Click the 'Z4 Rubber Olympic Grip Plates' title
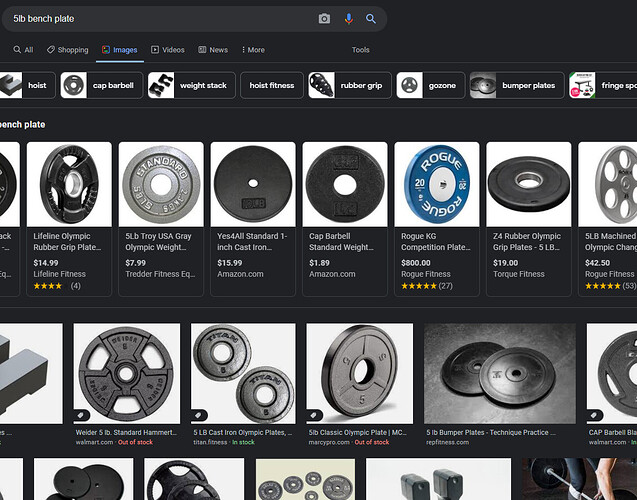637x500 pixels. (x=526, y=242)
